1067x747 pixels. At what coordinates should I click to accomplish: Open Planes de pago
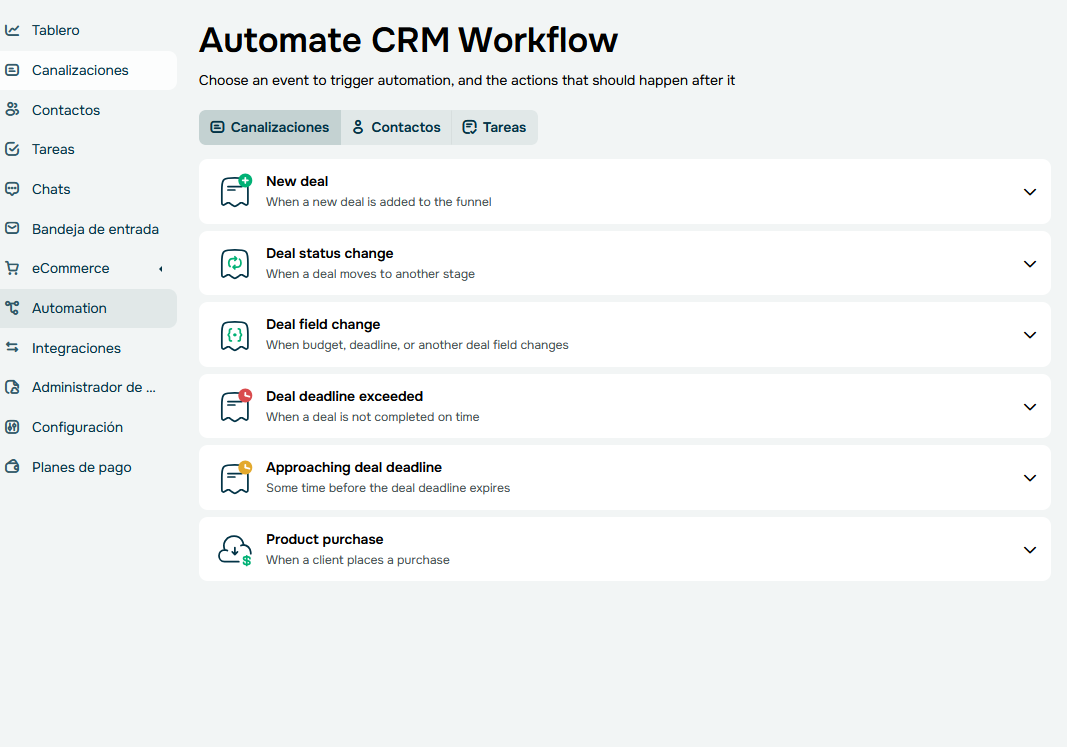click(x=82, y=467)
